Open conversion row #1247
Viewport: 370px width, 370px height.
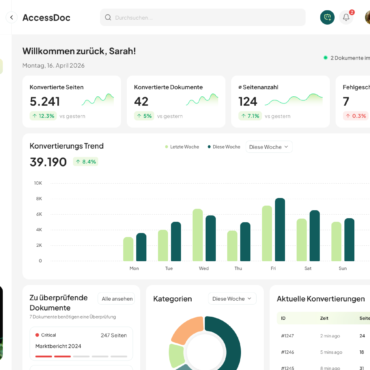click(x=323, y=336)
